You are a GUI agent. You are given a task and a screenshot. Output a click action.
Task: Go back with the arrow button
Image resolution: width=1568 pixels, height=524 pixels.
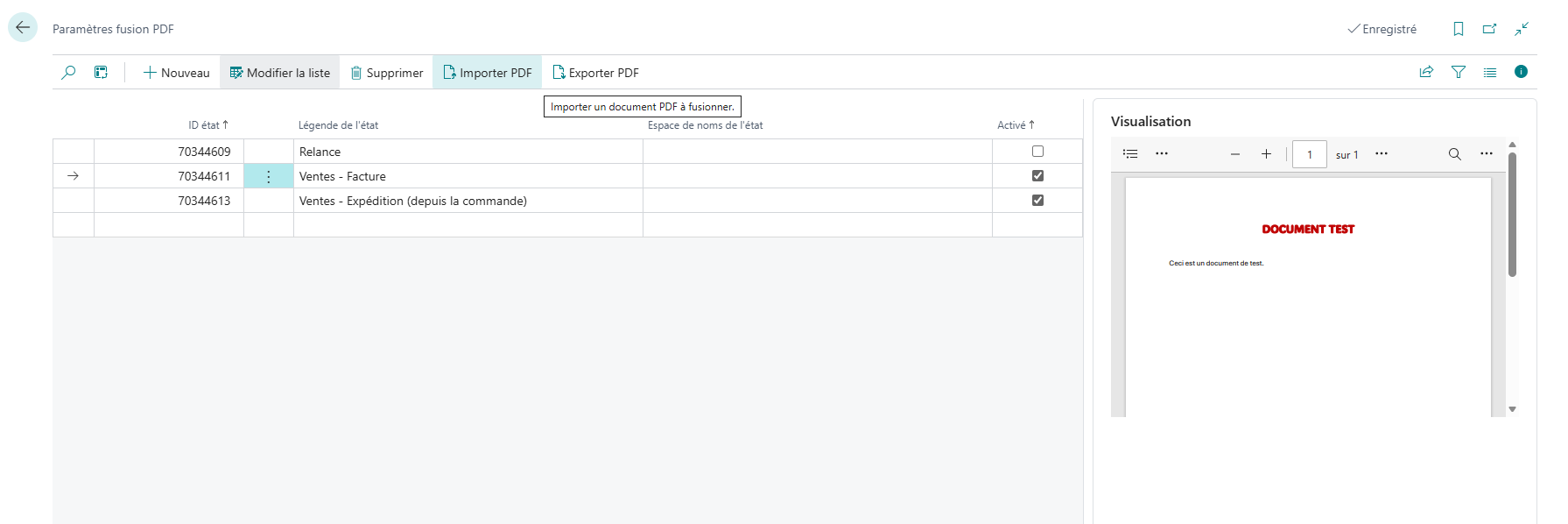(x=23, y=27)
